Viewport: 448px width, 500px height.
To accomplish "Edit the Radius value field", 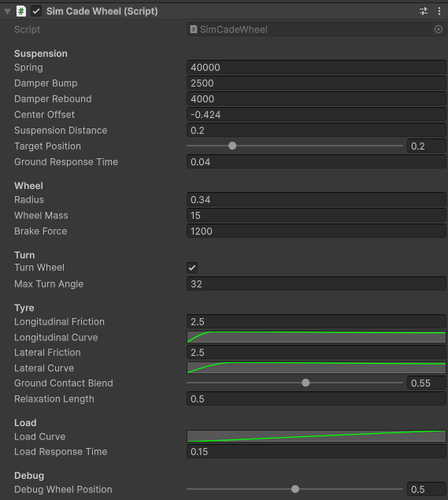I will [316, 200].
